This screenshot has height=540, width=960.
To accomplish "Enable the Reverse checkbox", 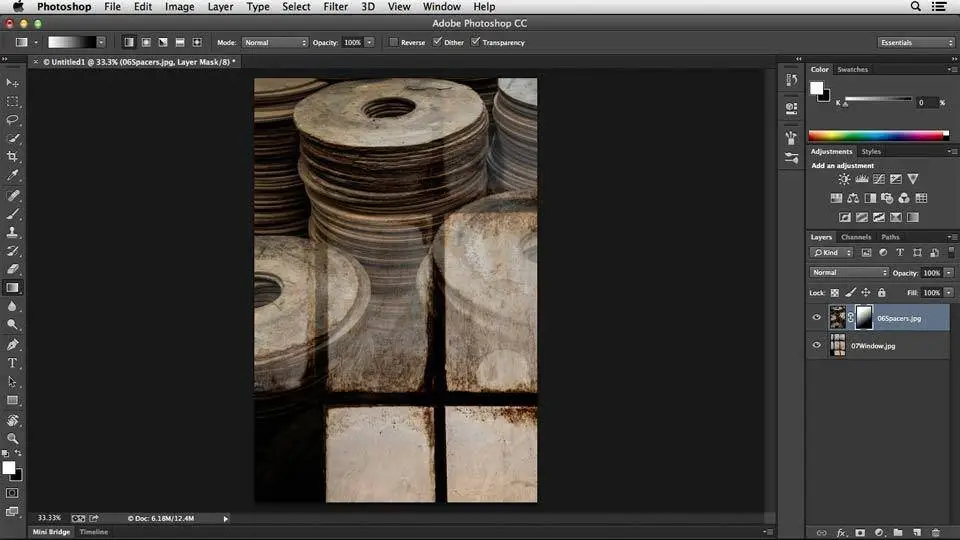I will [394, 43].
